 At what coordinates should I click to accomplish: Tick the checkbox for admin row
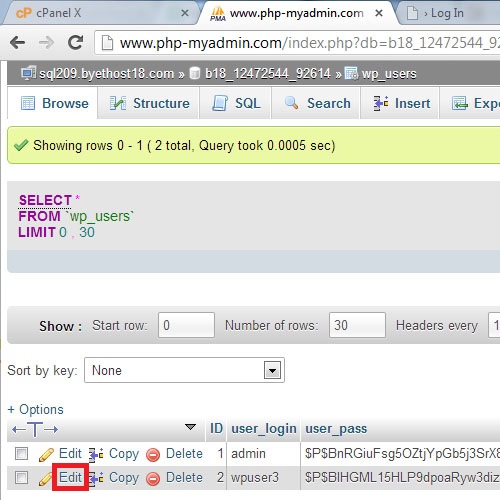click(x=22, y=454)
